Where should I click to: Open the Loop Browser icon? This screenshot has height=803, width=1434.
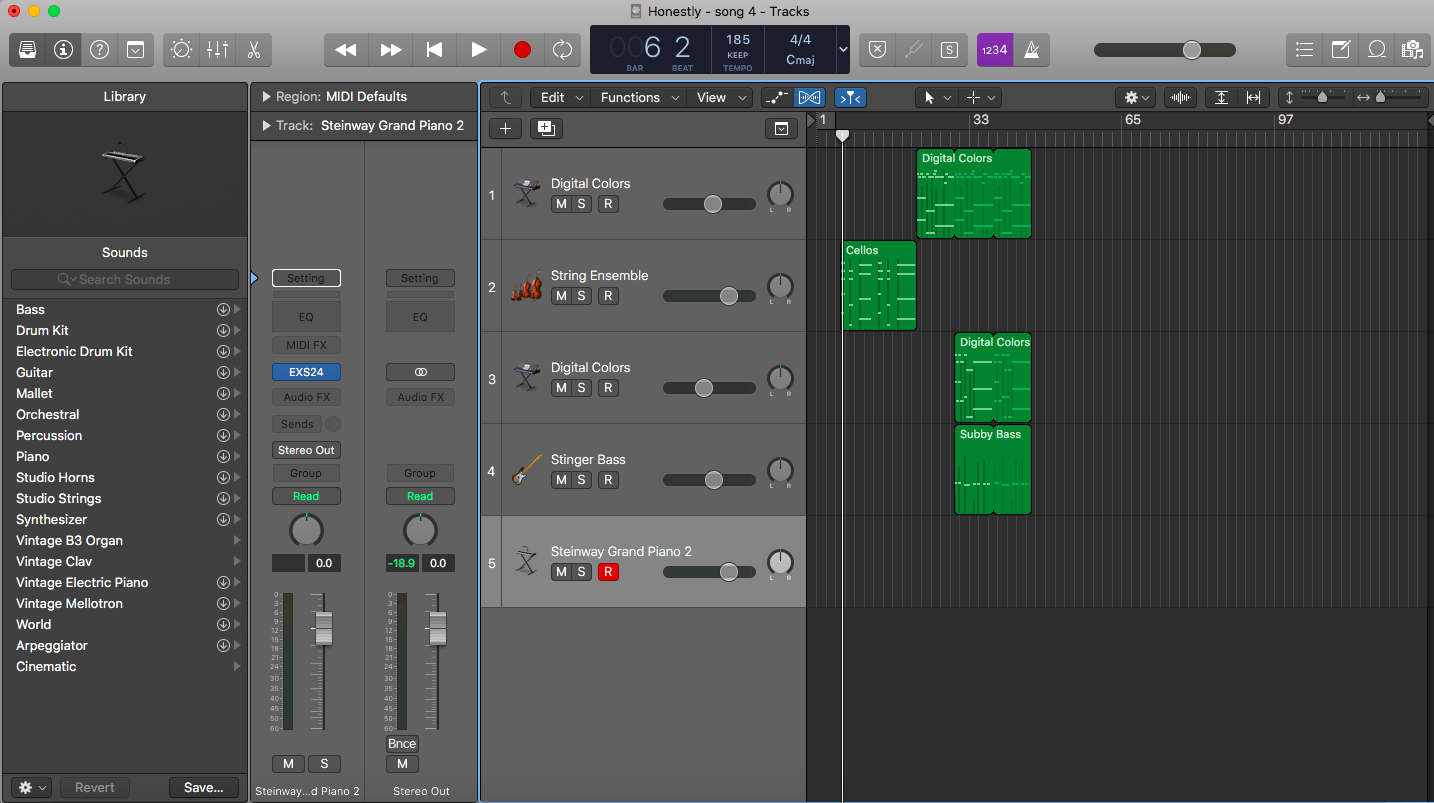pyautogui.click(x=1376, y=49)
